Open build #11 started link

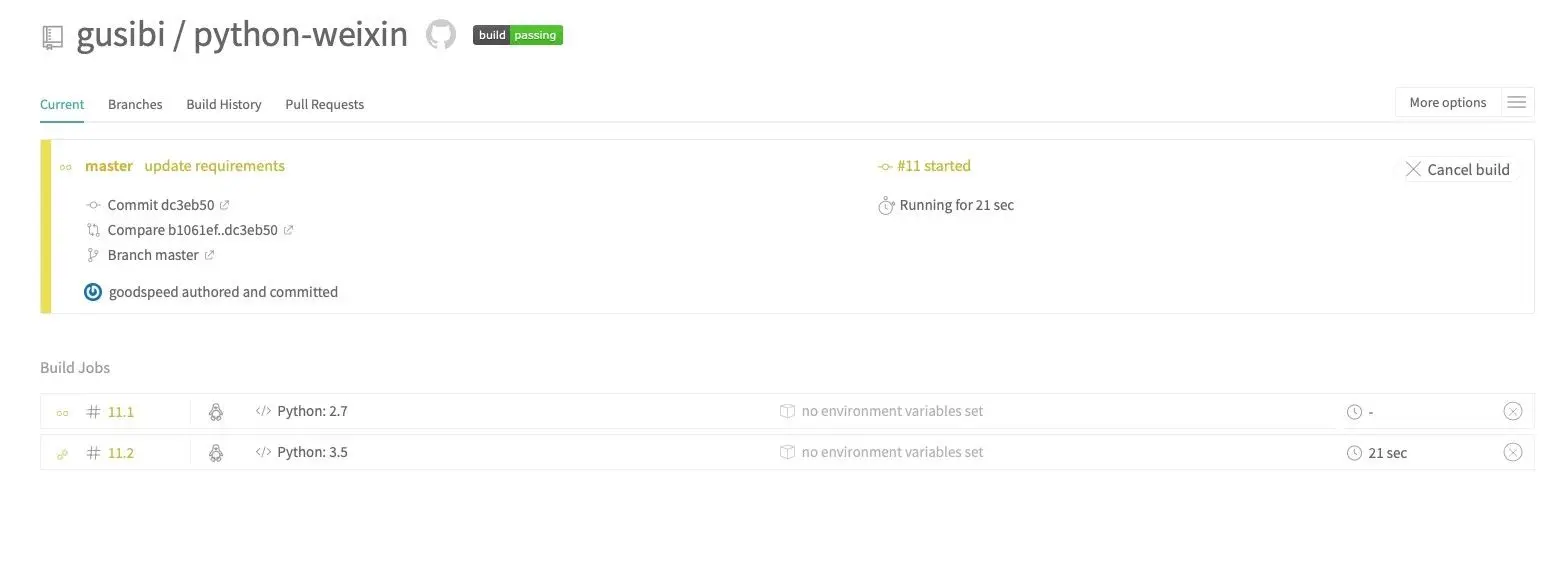[934, 166]
